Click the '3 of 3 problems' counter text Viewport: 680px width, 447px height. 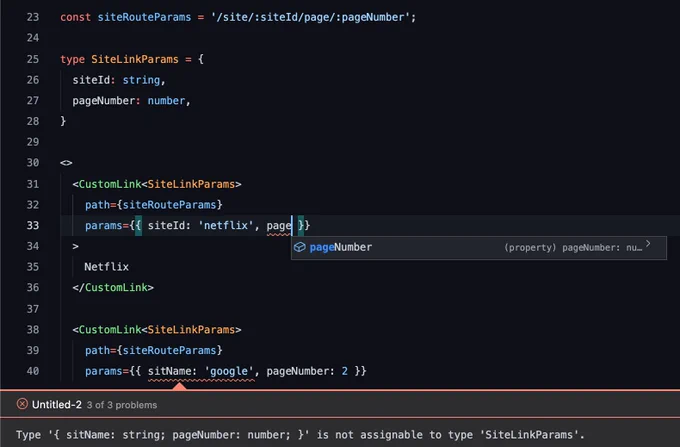pos(122,405)
